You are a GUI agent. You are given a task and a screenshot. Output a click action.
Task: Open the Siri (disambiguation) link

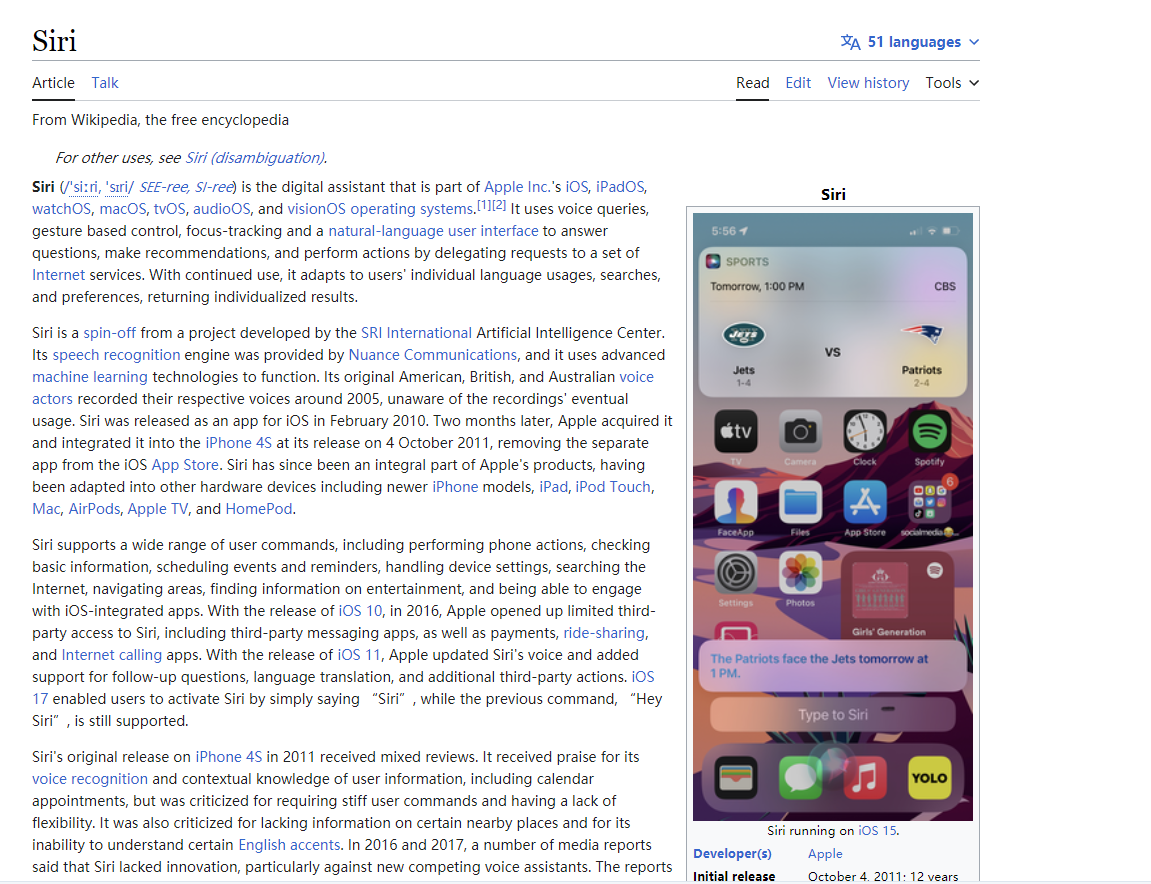255,158
